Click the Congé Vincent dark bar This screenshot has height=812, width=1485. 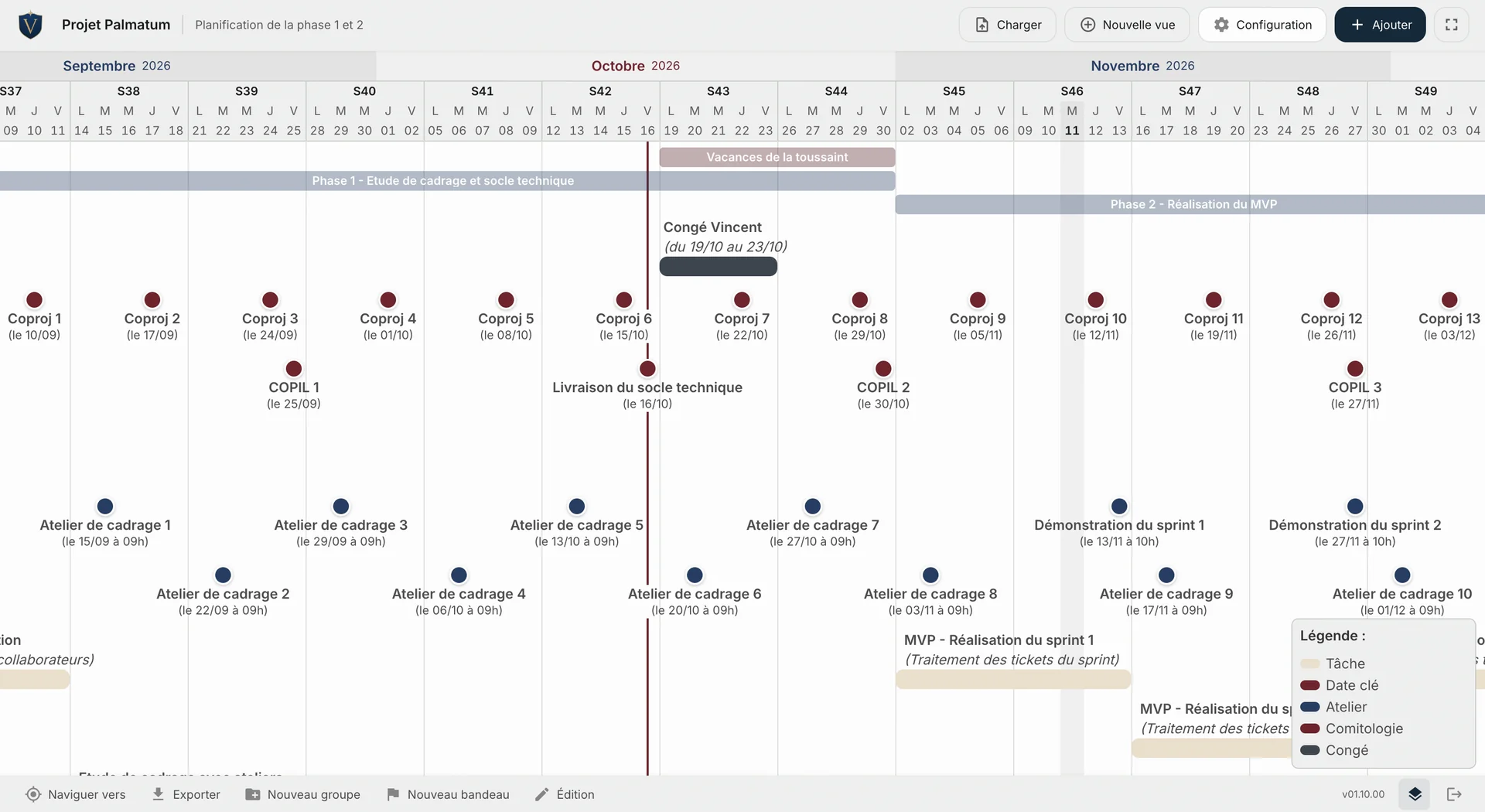click(x=719, y=267)
